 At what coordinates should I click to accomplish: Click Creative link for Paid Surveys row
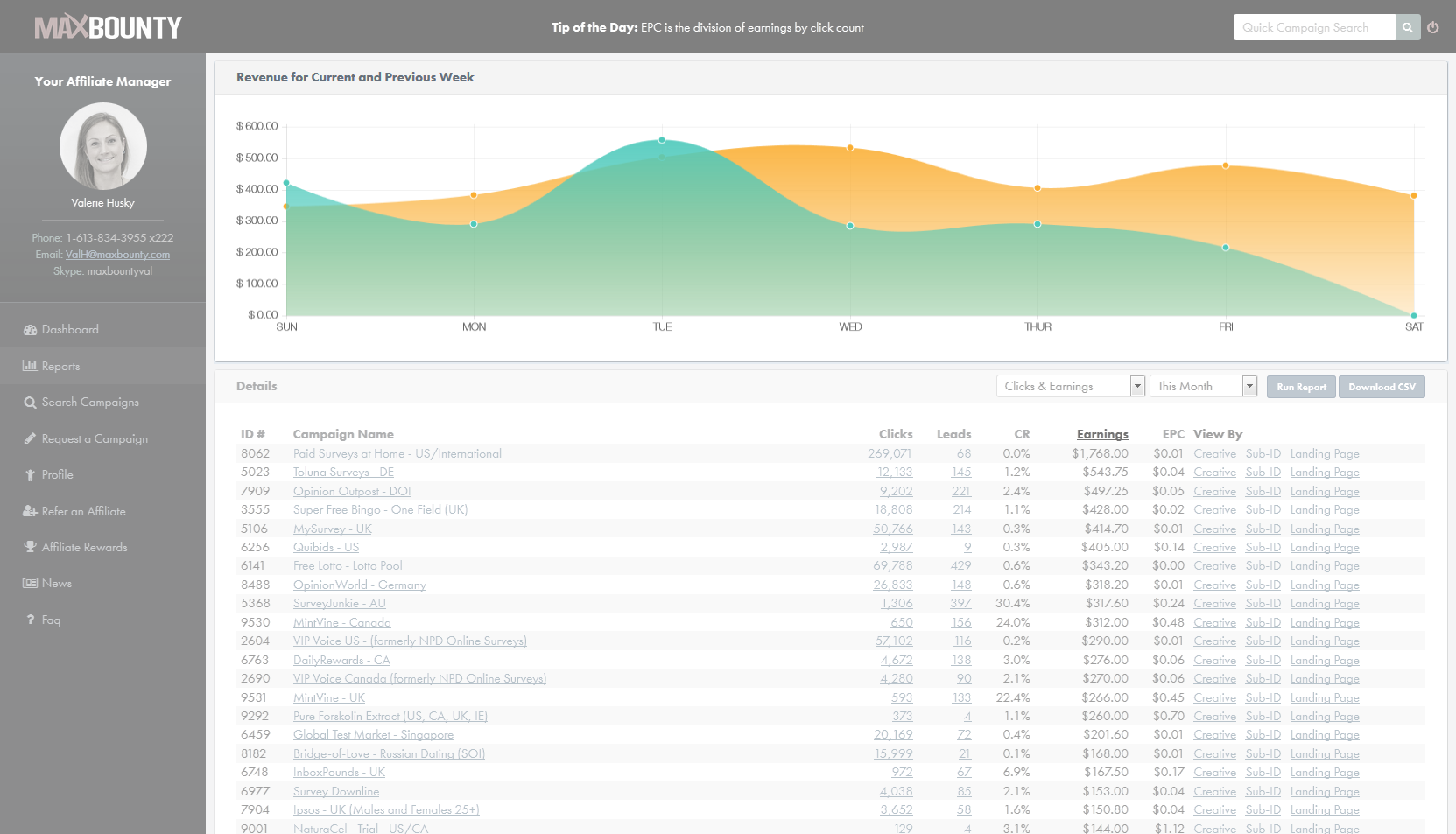click(1215, 453)
